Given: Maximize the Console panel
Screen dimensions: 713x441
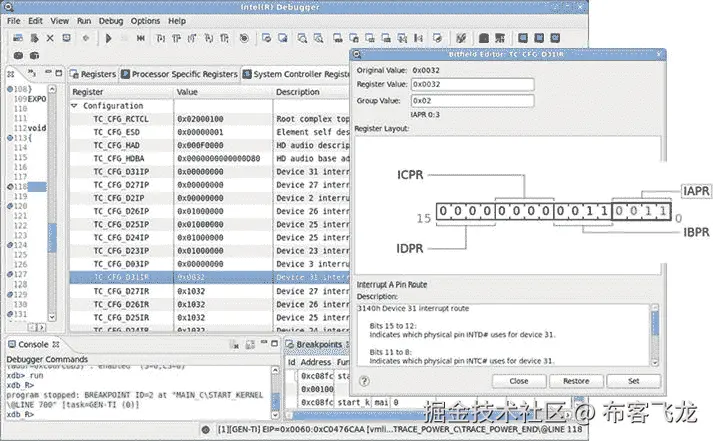Looking at the screenshot, I should click(274, 343).
